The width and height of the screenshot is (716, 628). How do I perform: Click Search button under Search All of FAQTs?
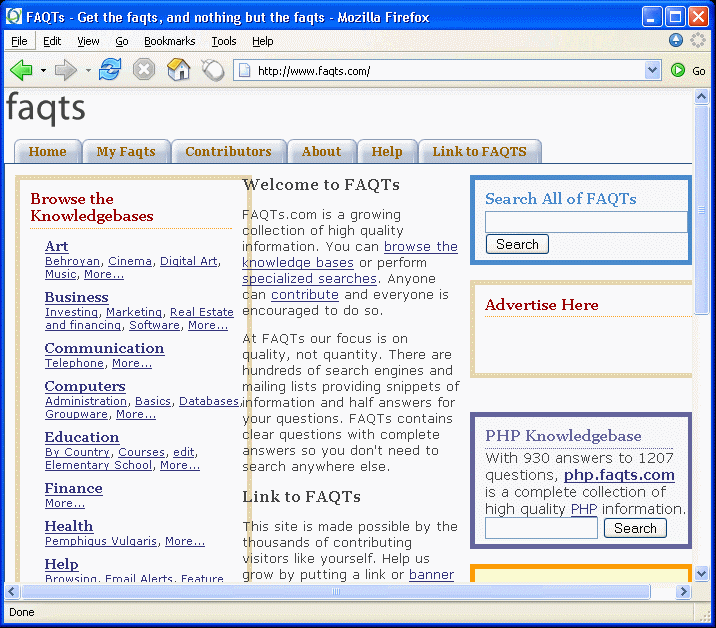pos(517,244)
